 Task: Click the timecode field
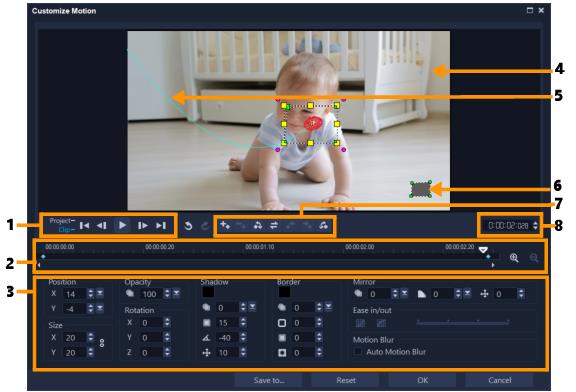(x=508, y=225)
